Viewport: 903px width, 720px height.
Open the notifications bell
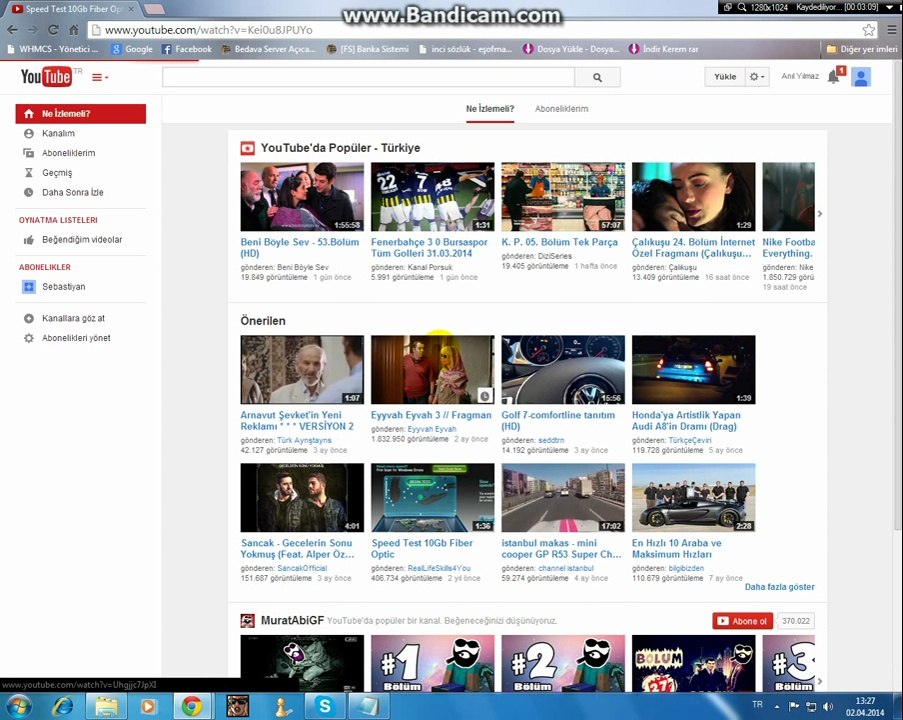pyautogui.click(x=834, y=76)
